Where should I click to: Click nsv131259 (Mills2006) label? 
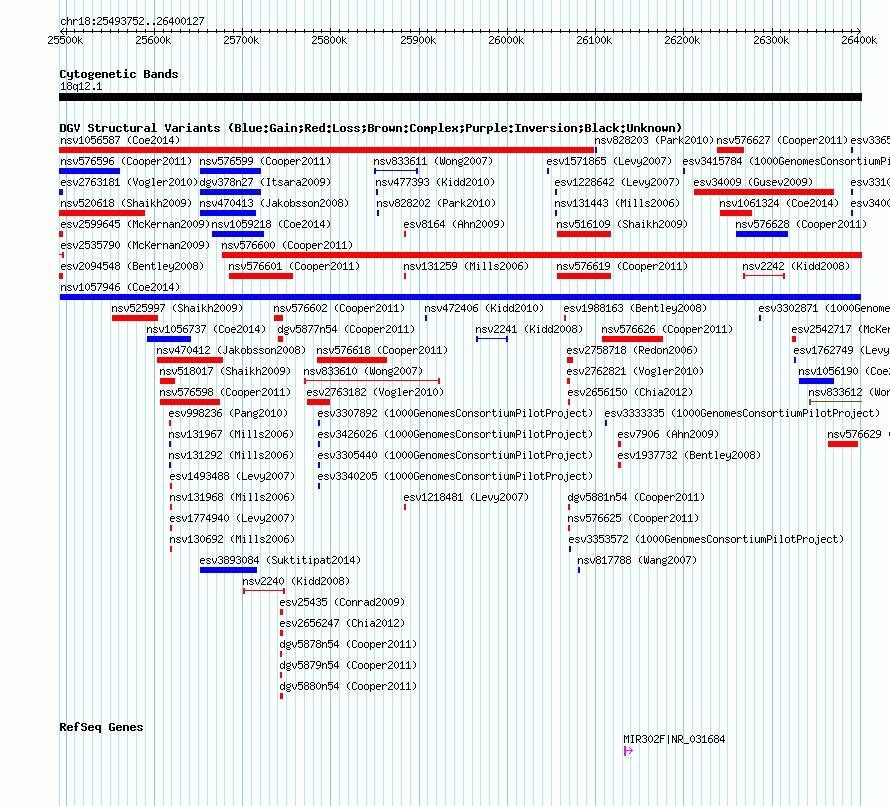[466, 266]
